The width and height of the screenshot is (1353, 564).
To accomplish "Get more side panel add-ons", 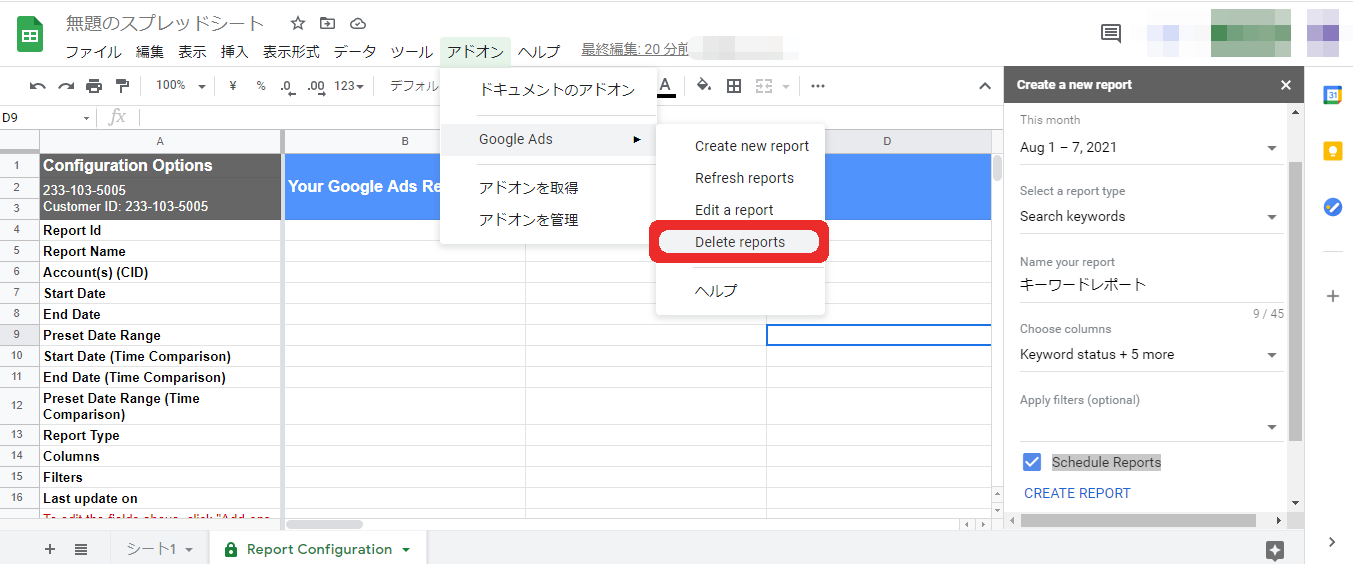I will (1332, 296).
